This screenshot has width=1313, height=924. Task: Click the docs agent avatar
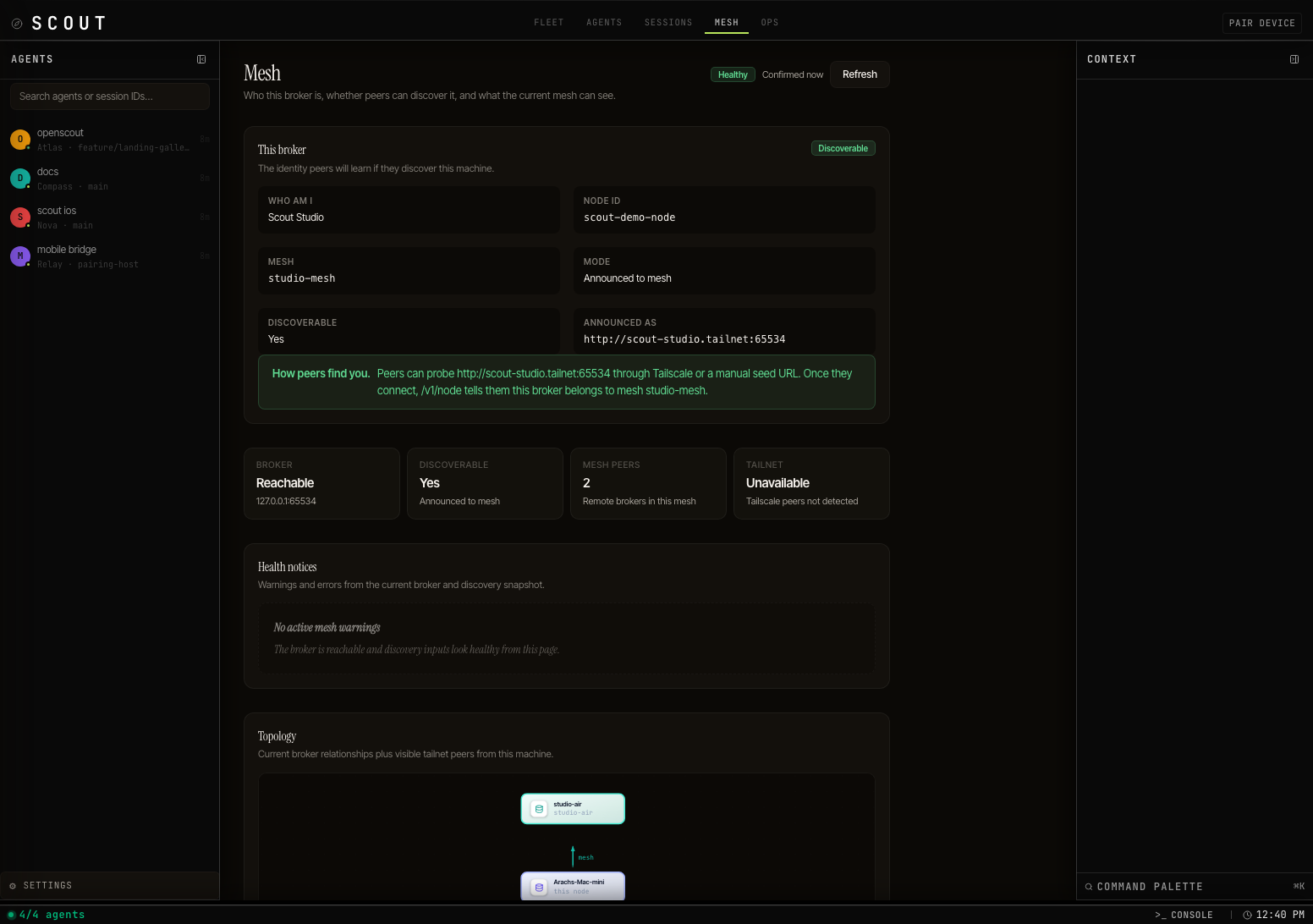tap(20, 179)
